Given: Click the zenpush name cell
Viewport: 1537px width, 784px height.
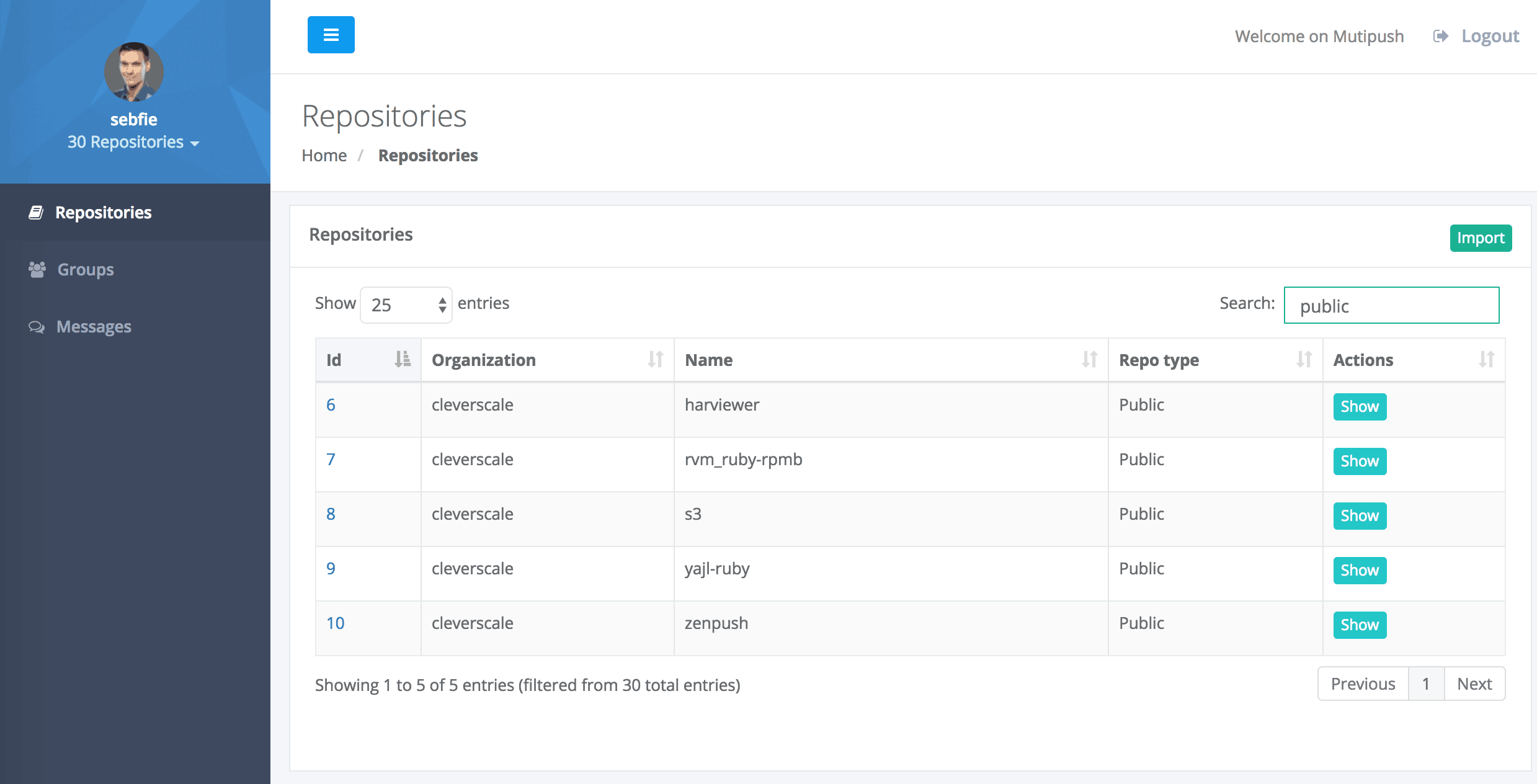Looking at the screenshot, I should click(891, 628).
